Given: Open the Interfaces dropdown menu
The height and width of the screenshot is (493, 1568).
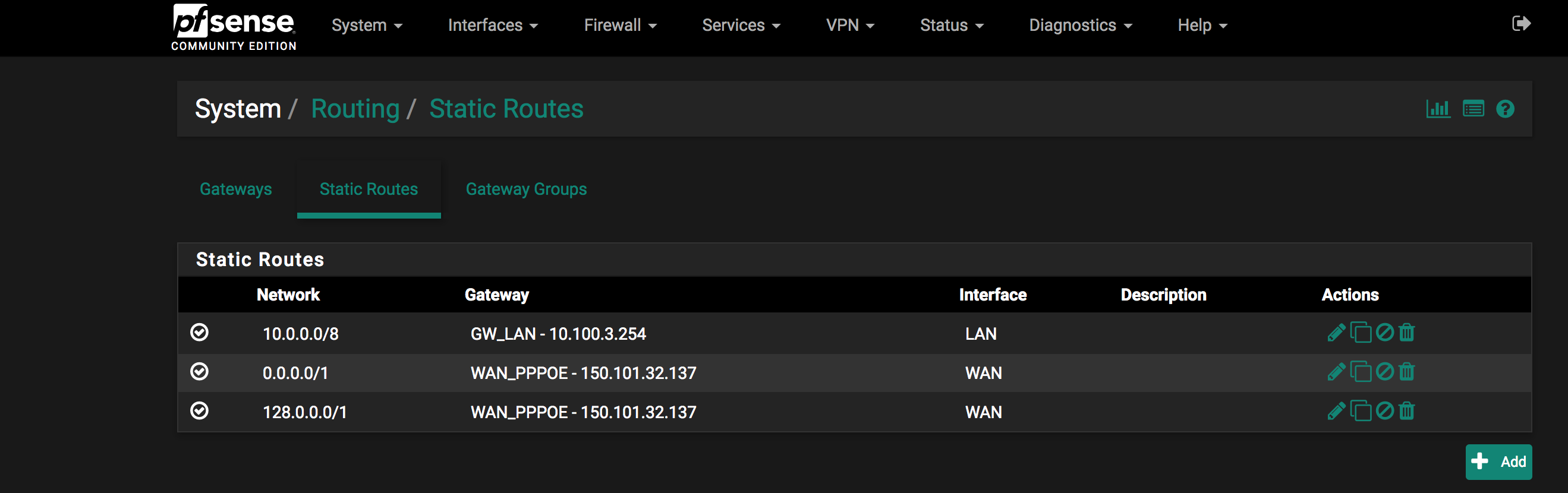Looking at the screenshot, I should coord(493,26).
